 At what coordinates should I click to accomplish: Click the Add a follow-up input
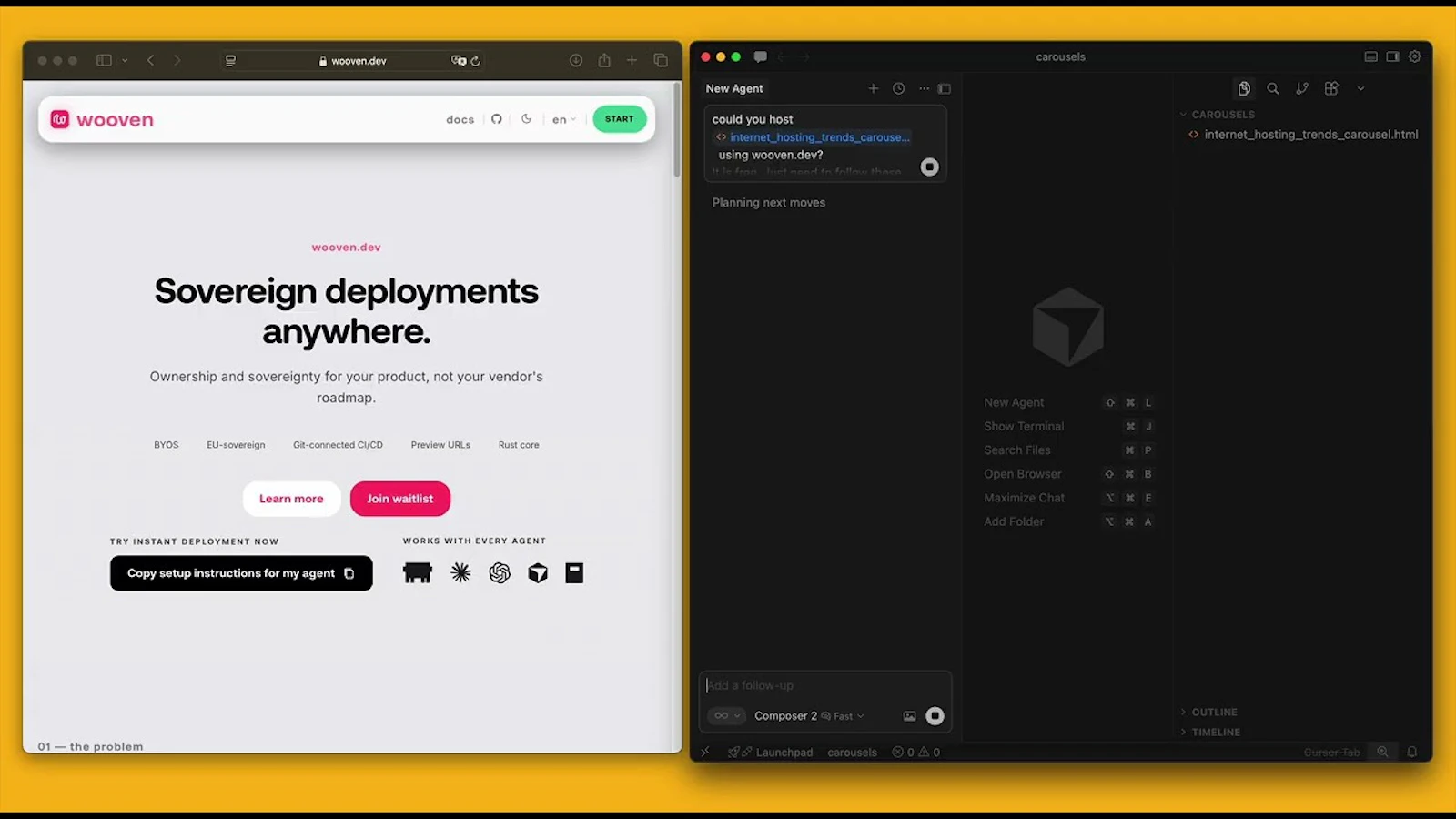[x=825, y=685]
